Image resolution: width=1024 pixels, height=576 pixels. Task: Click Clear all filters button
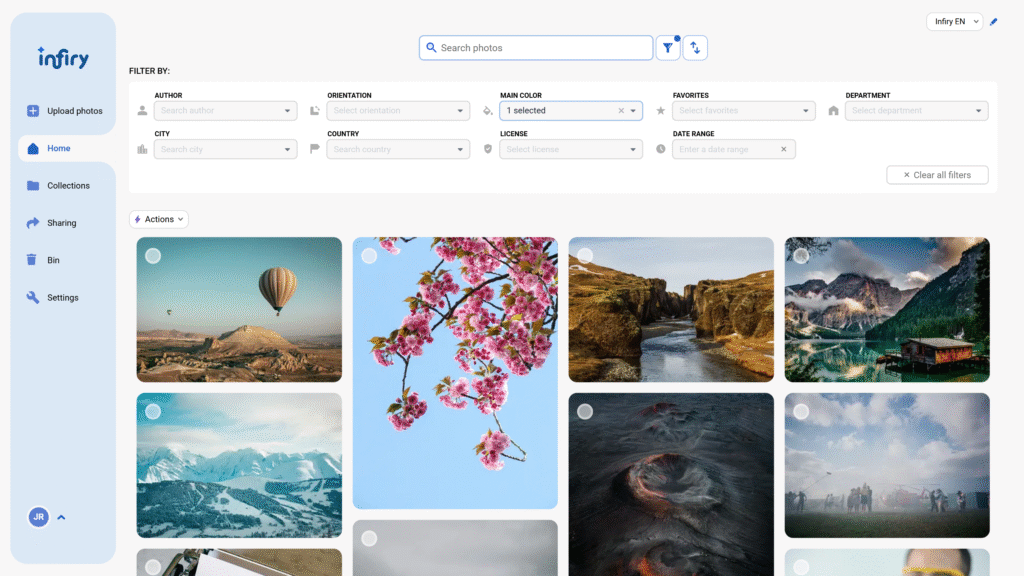coord(937,175)
